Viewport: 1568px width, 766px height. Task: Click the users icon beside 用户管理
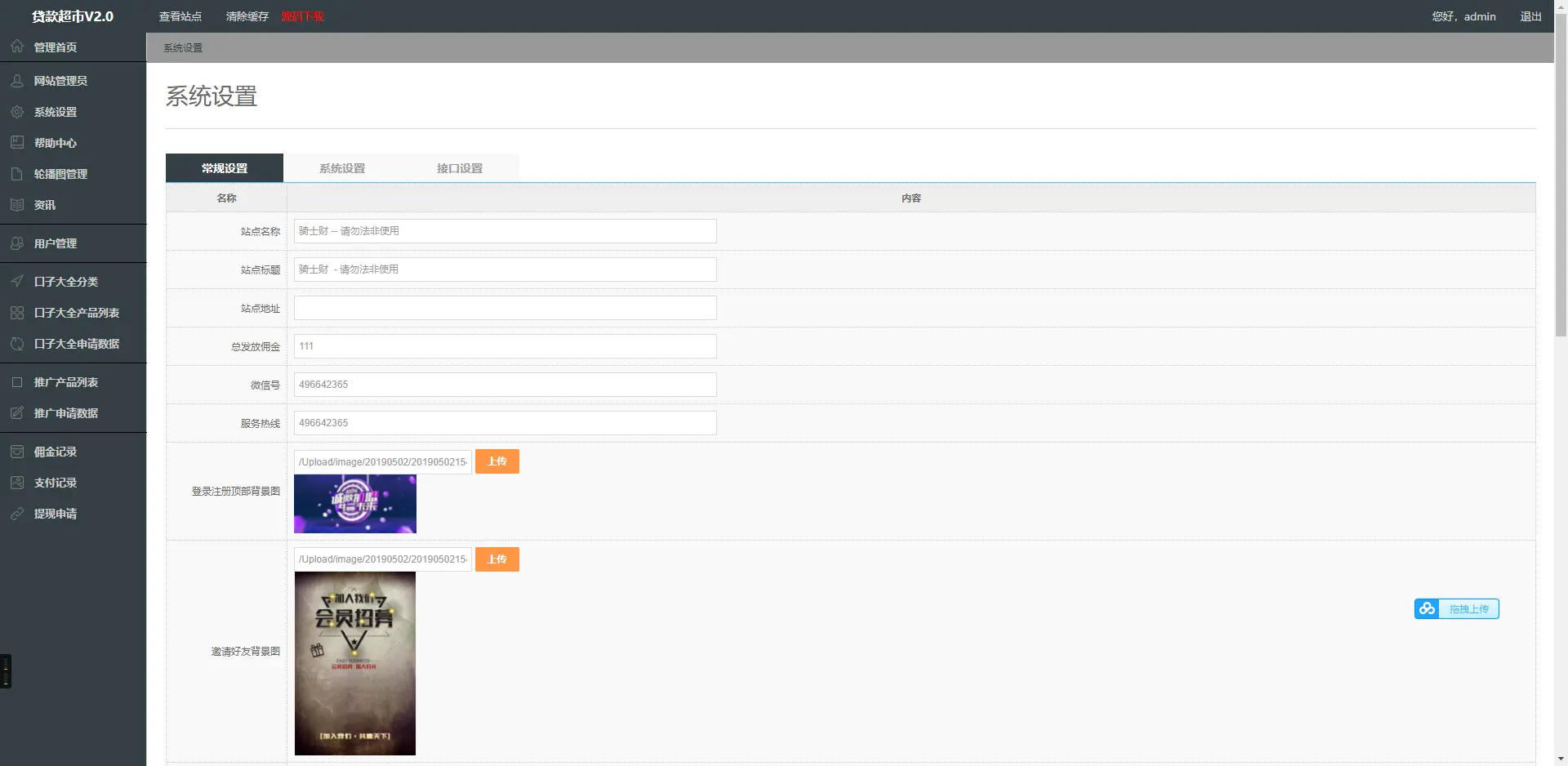(17, 243)
